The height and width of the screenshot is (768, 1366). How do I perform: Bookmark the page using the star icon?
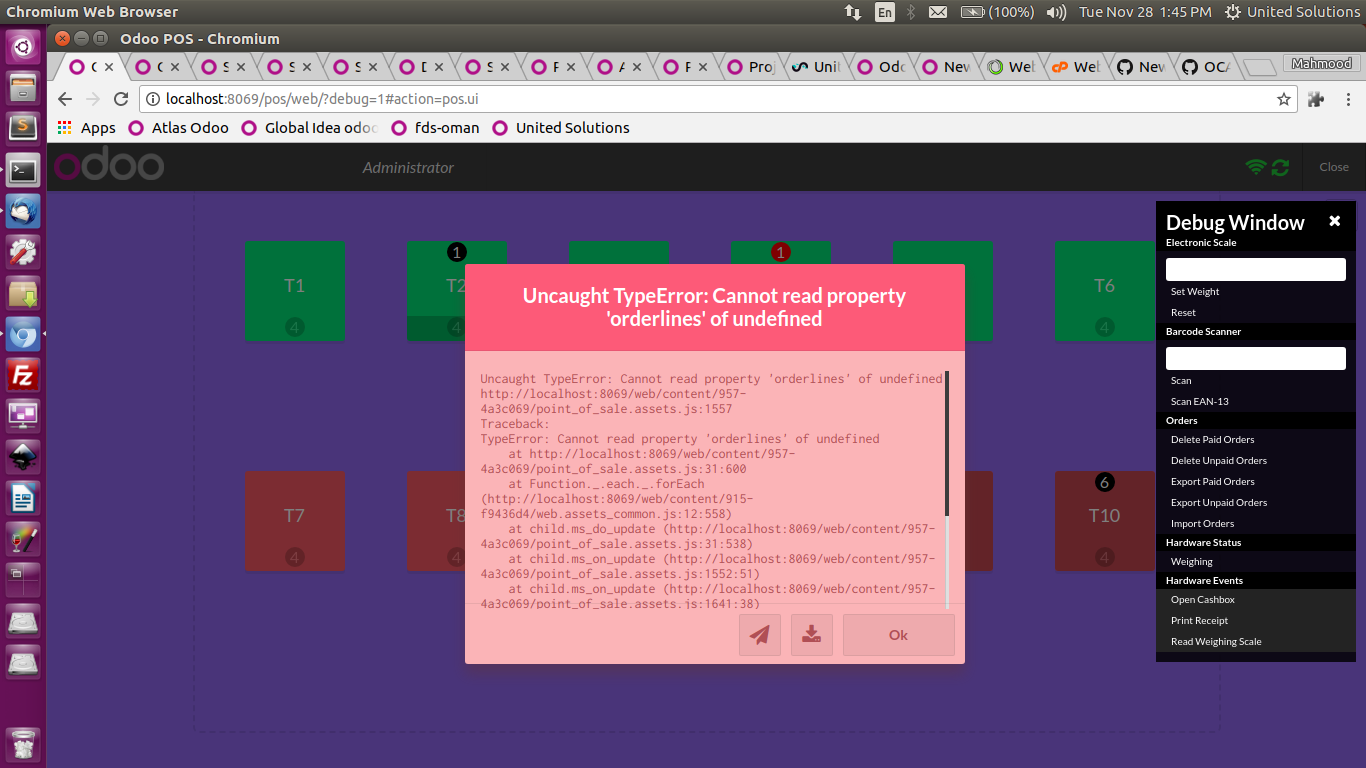[1283, 98]
